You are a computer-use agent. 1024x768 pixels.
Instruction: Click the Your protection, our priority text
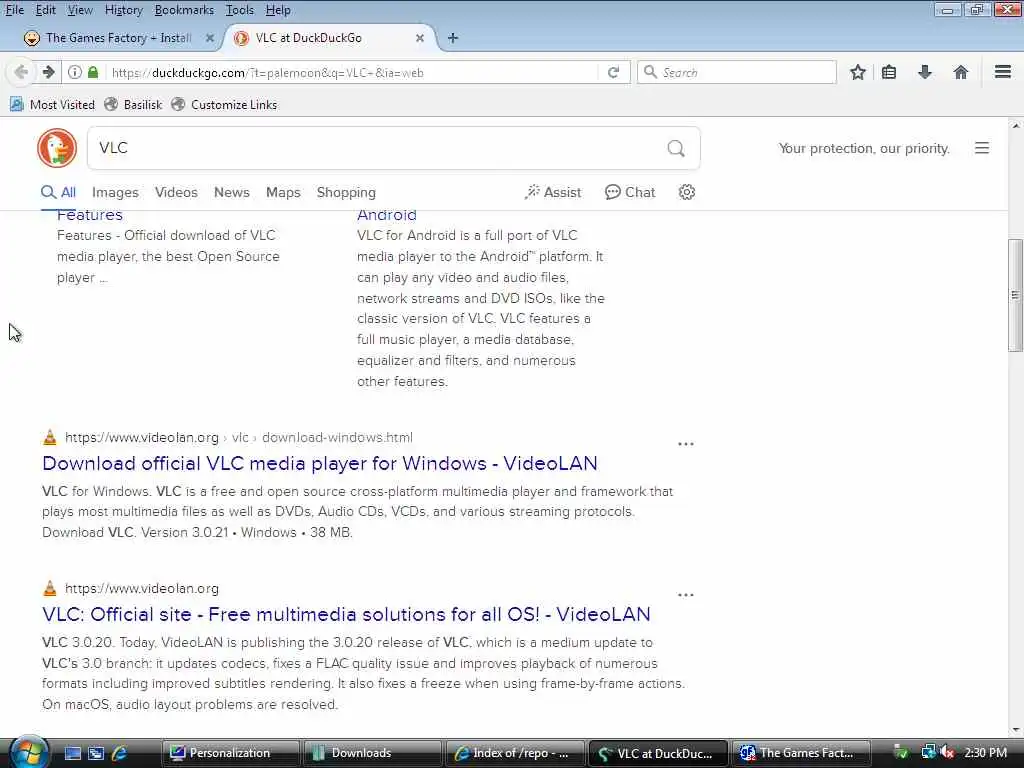click(864, 148)
